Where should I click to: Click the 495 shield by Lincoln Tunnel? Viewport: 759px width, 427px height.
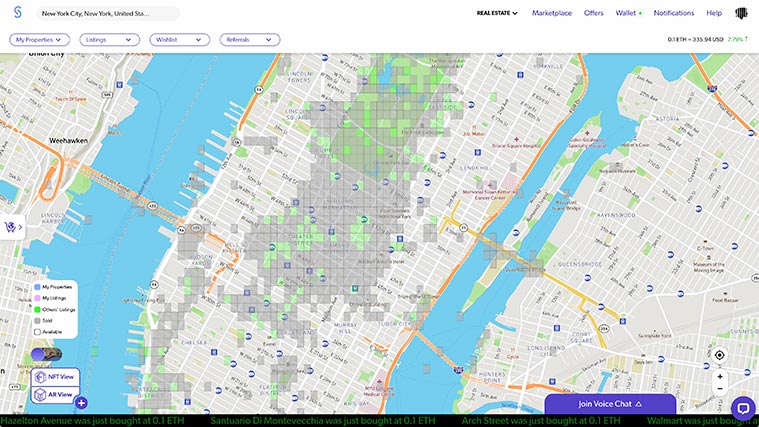(x=153, y=206)
